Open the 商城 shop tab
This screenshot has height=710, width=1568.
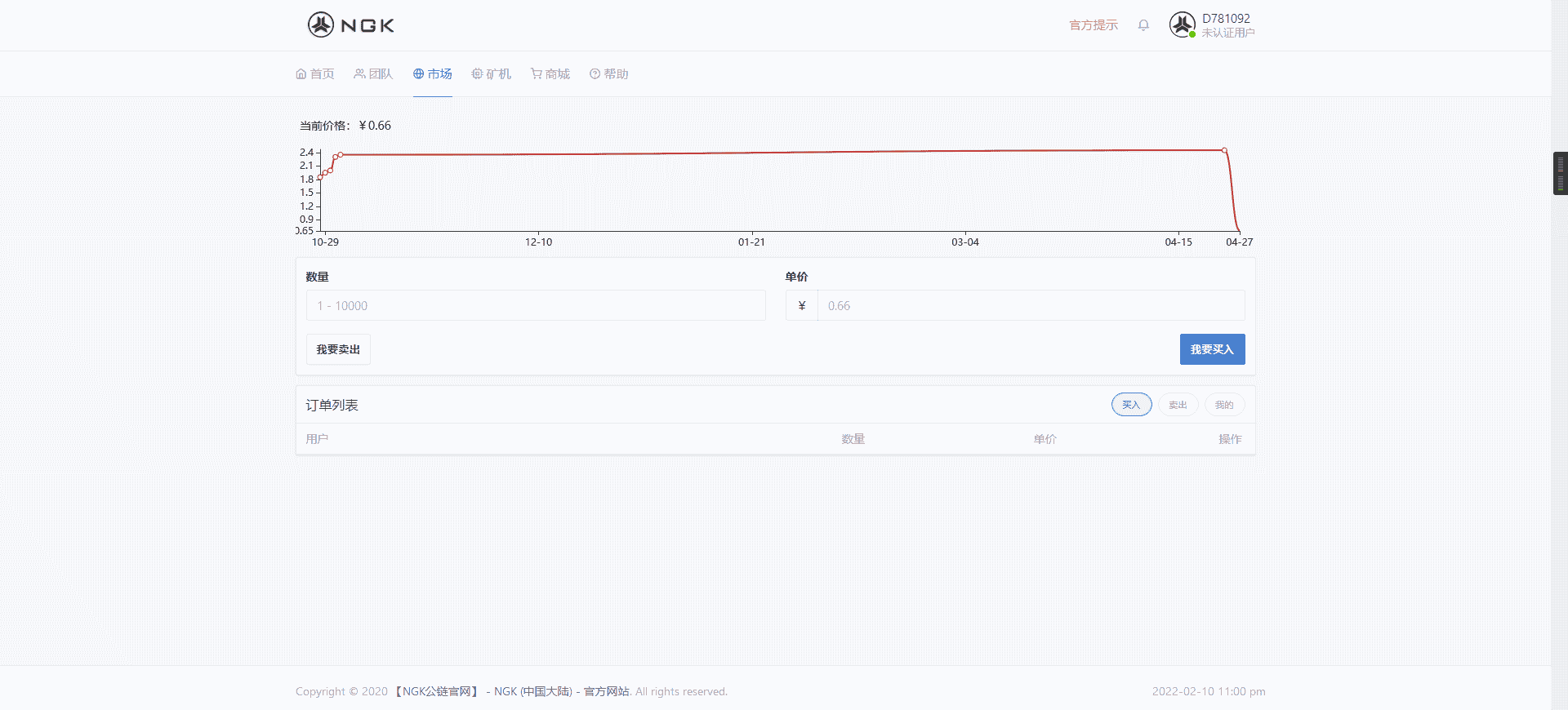click(x=550, y=74)
